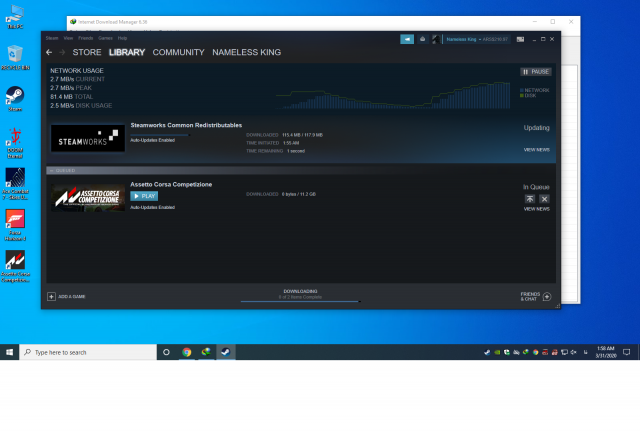This screenshot has height=437, width=640.
Task: Switch to the Community tab
Action: [x=178, y=52]
